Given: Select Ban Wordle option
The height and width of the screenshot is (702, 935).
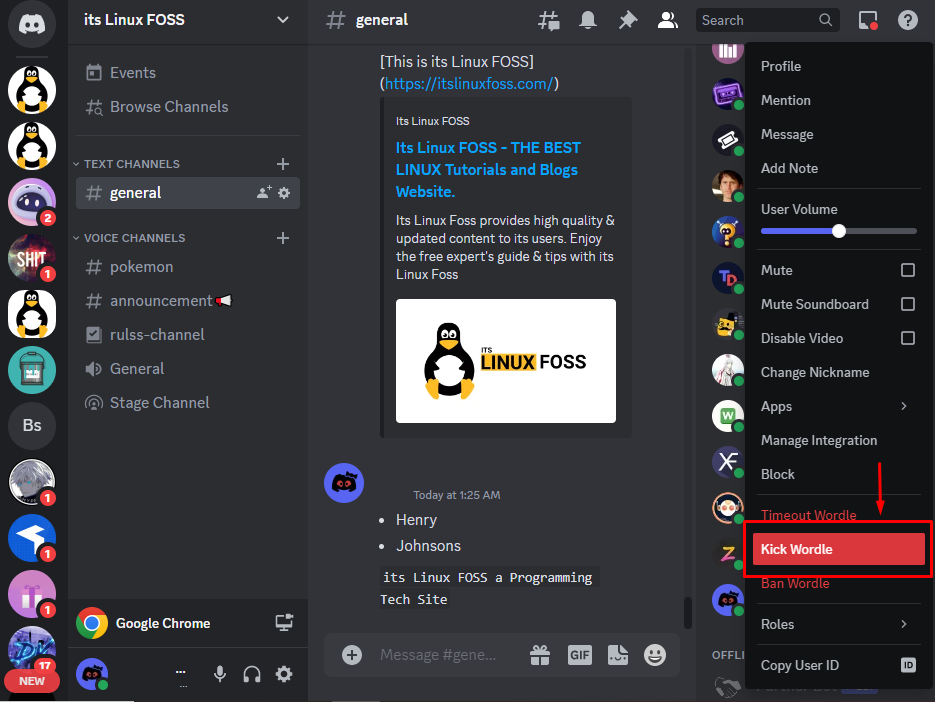Looking at the screenshot, I should click(x=838, y=583).
